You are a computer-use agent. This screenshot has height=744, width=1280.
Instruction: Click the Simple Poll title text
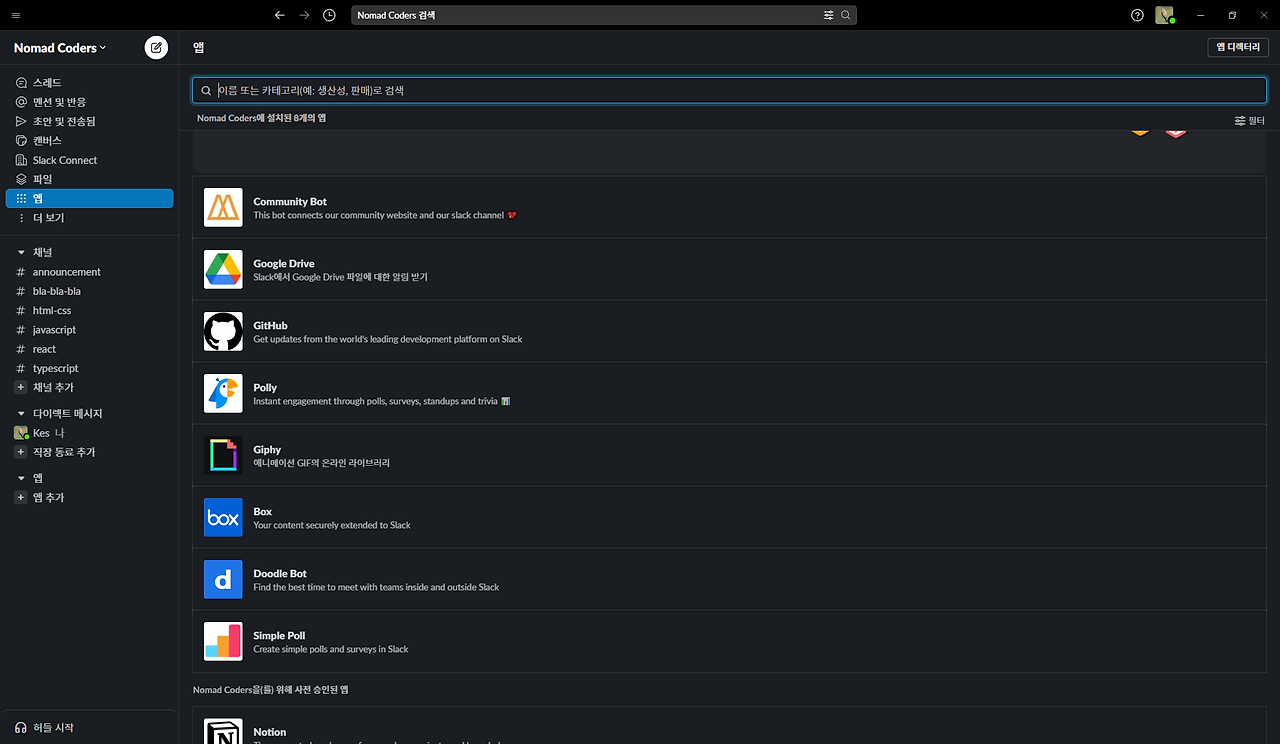pyautogui.click(x=279, y=636)
